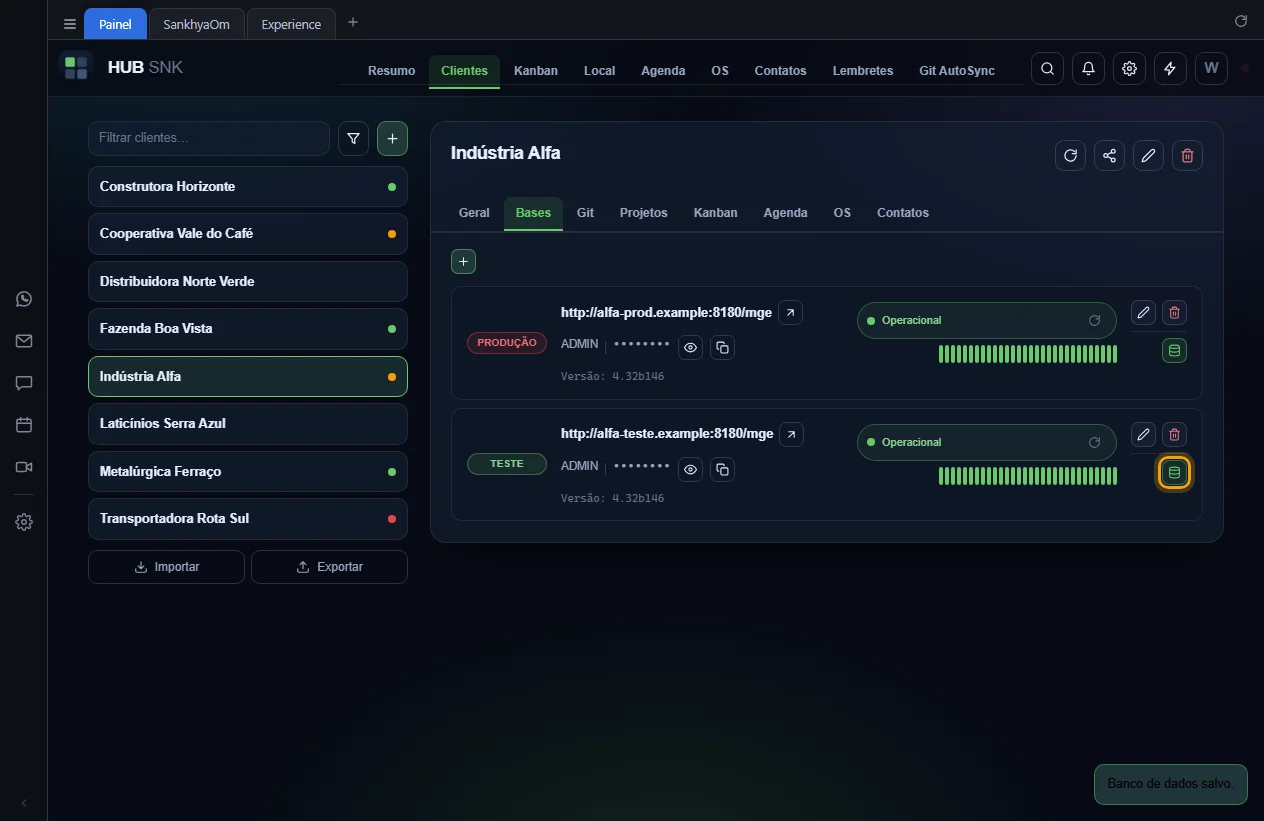Toggle the hamburger menu at top left
This screenshot has height=821, width=1264.
click(69, 24)
